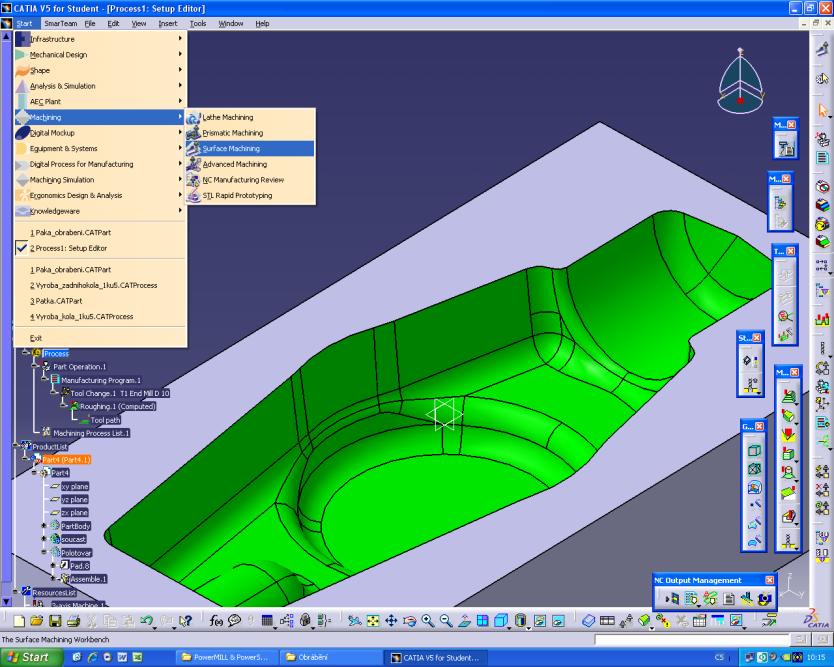Click the Normal View icon

coord(464,621)
